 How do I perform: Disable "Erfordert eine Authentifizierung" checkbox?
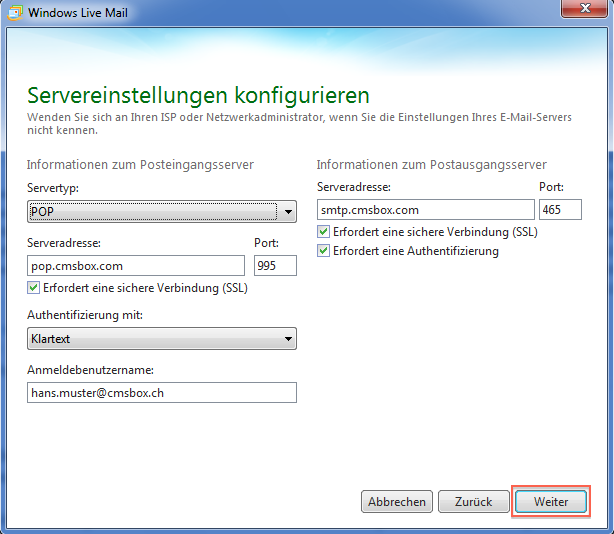click(x=323, y=251)
